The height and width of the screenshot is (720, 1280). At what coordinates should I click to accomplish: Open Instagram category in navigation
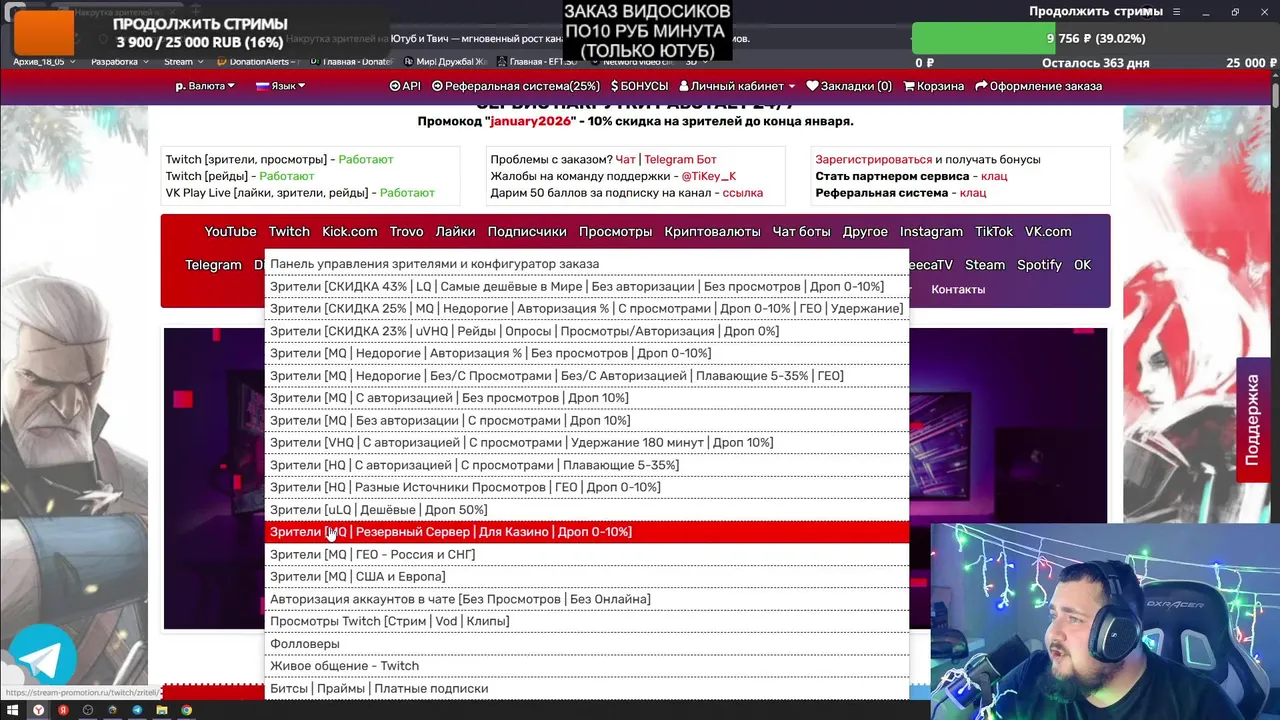[x=931, y=231]
